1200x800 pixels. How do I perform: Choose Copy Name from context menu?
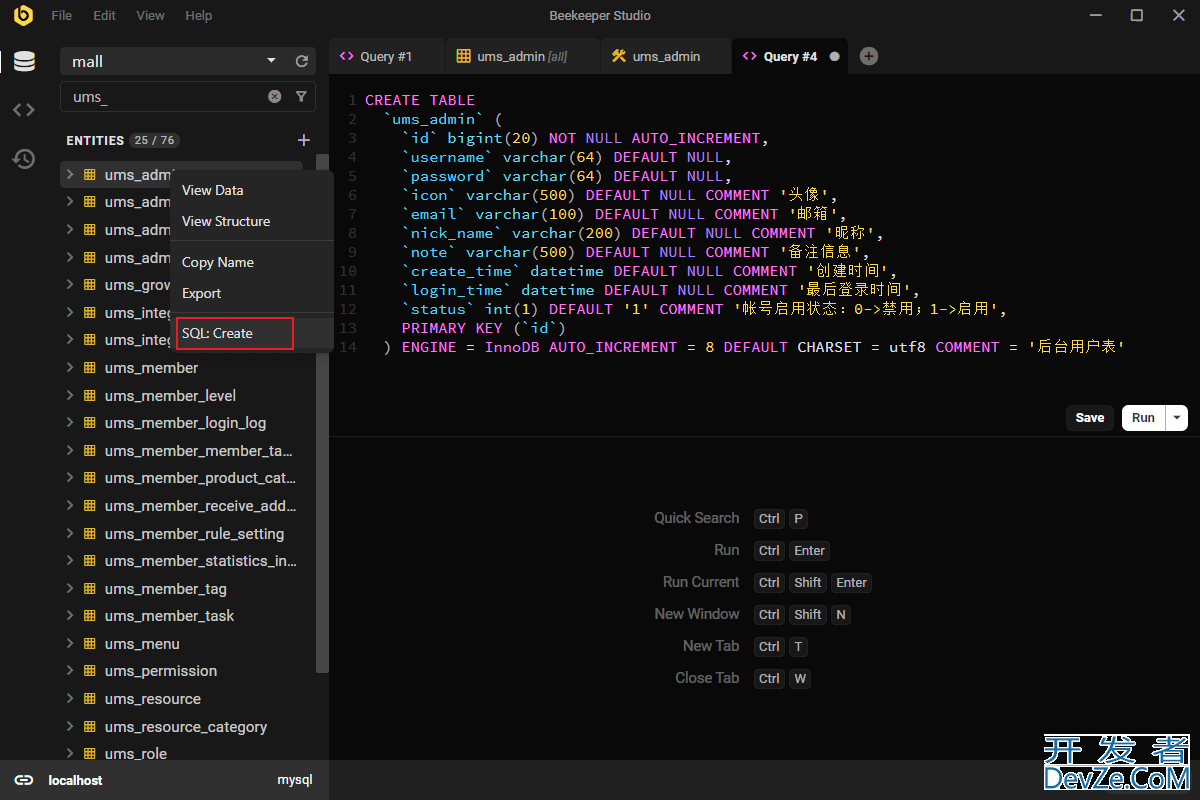[252, 262]
